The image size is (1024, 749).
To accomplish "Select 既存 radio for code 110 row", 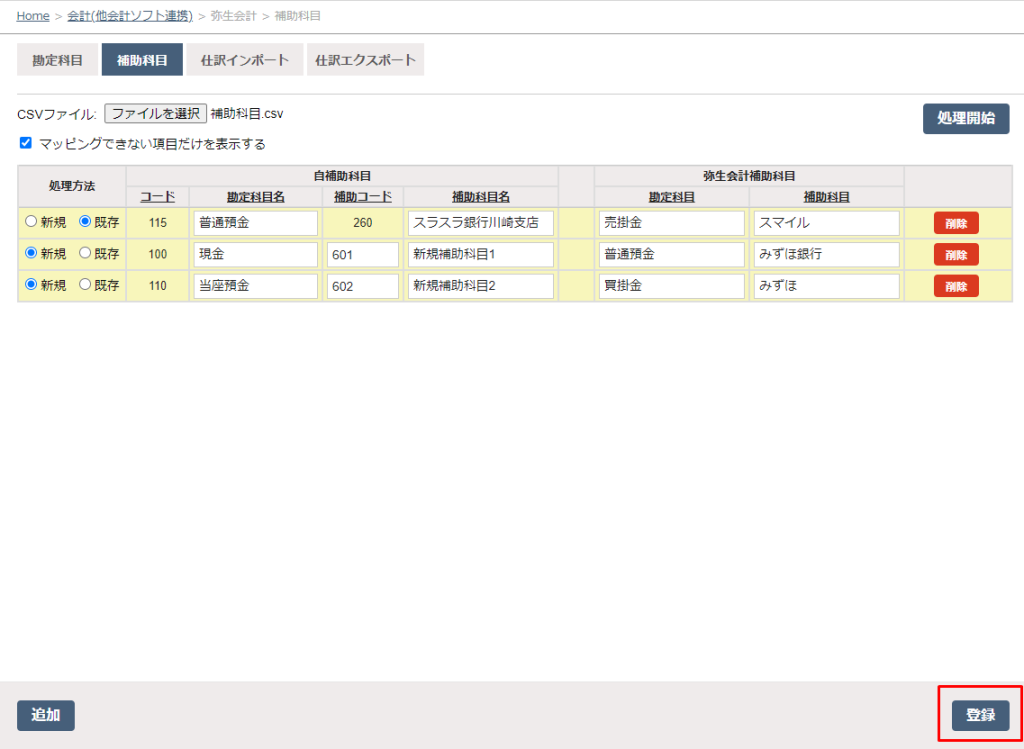I will pyautogui.click(x=84, y=285).
